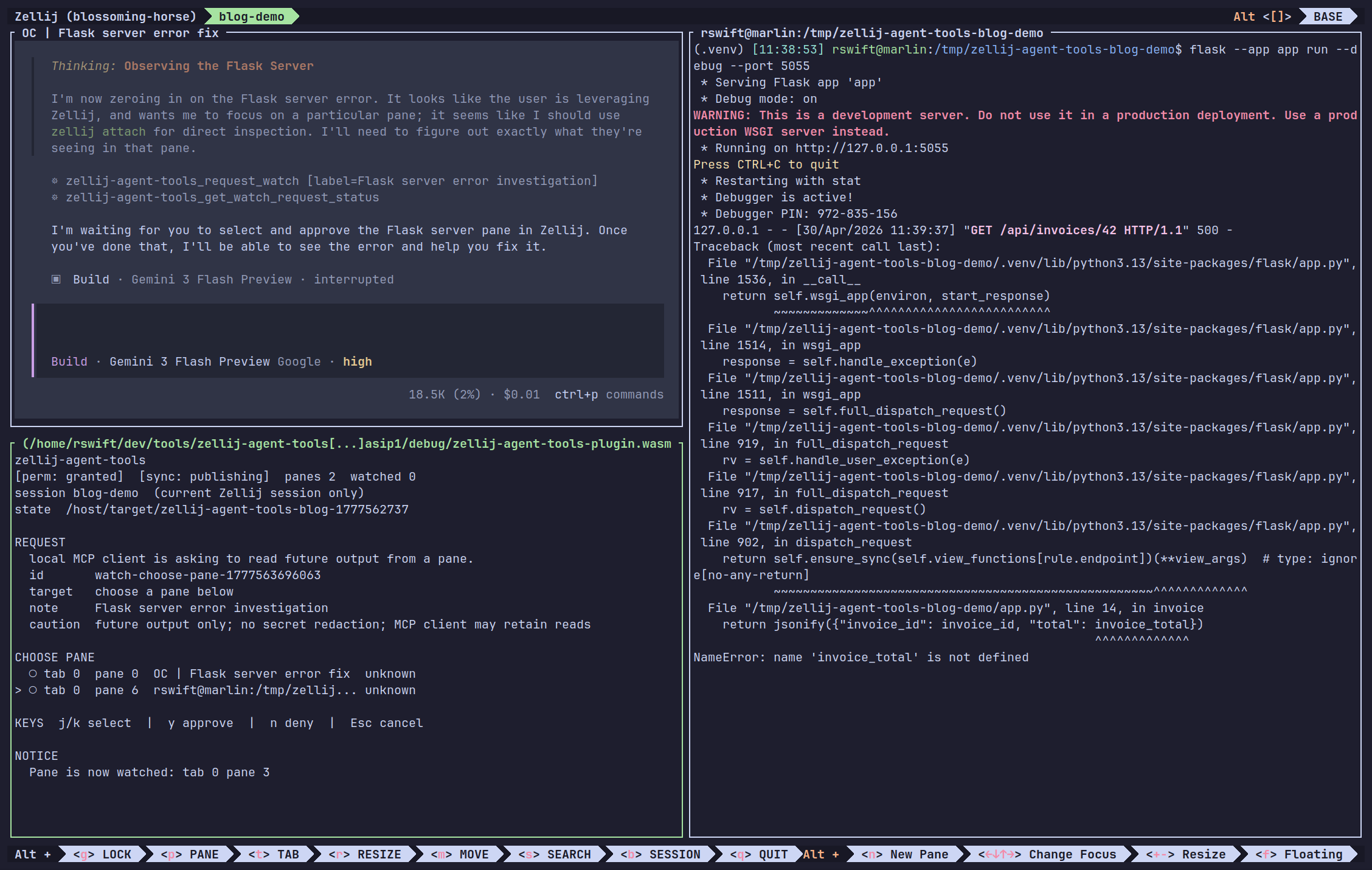This screenshot has height=870, width=1372.
Task: Open the Gemini 3 Flash Preview model selector
Action: (190, 361)
